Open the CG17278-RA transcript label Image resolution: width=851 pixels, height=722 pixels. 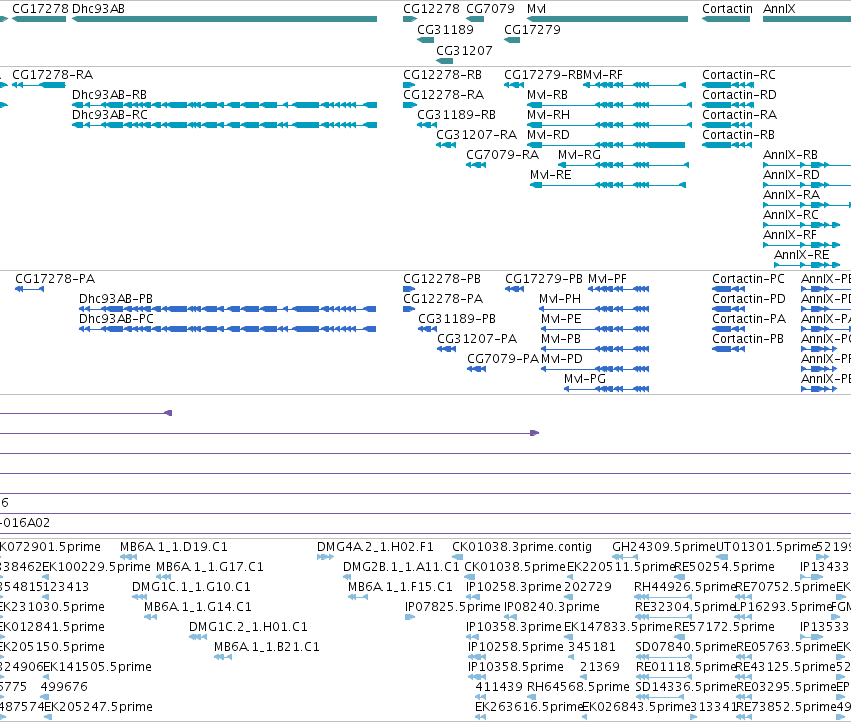tap(53, 74)
